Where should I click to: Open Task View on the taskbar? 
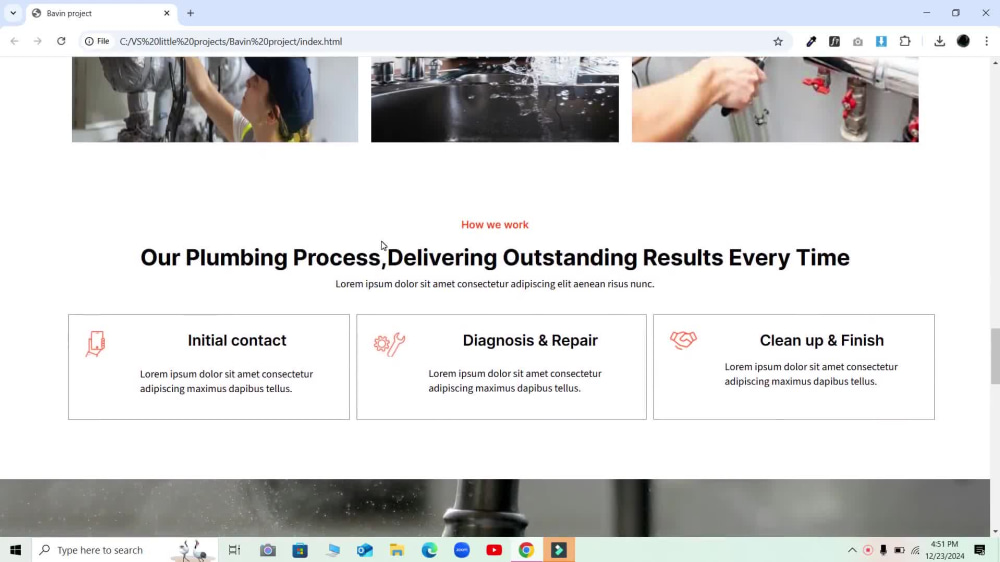point(234,550)
